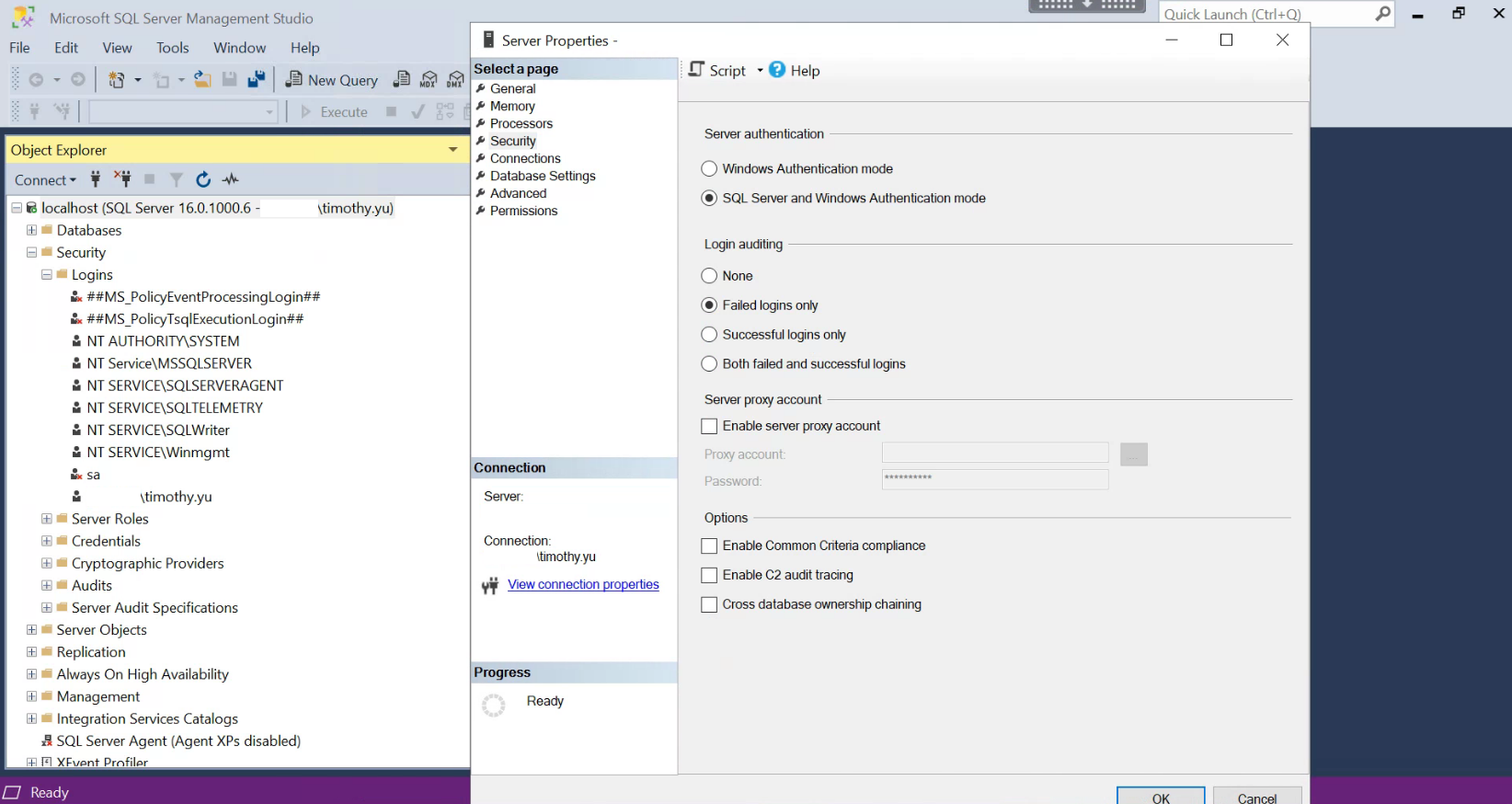
Task: Collapse the Security node in Object Explorer
Action: (x=31, y=252)
